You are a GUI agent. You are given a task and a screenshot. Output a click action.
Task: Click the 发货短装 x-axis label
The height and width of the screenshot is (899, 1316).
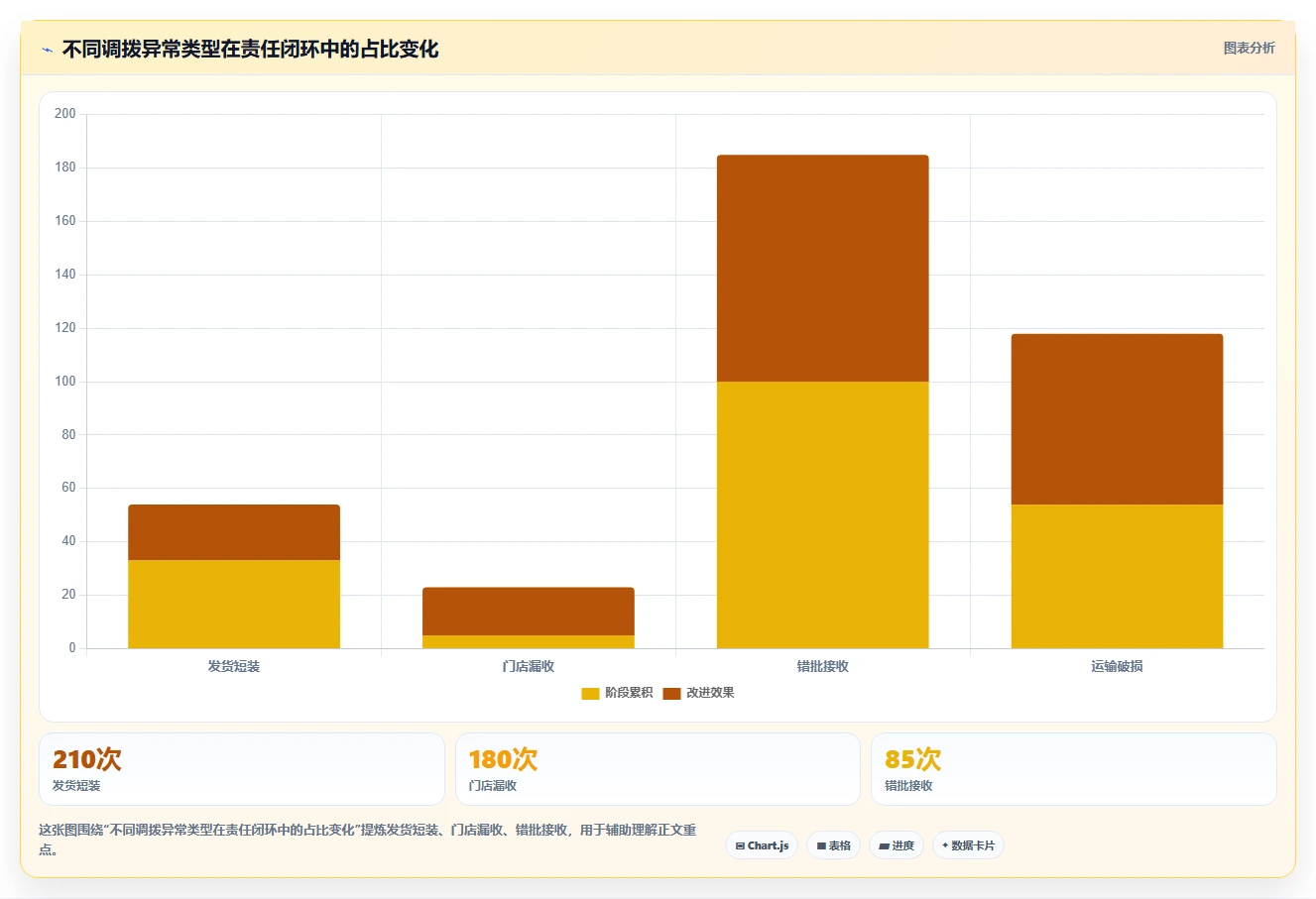click(x=234, y=666)
